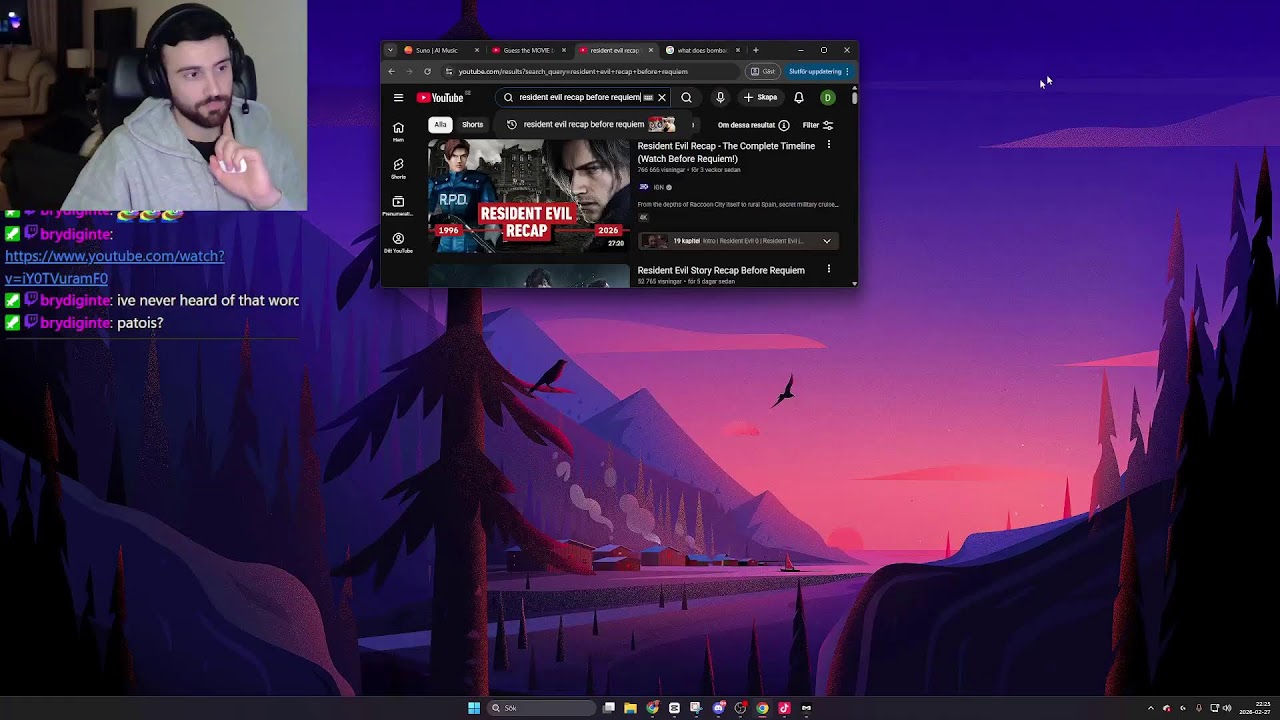Reload the YouTube page

(x=427, y=72)
